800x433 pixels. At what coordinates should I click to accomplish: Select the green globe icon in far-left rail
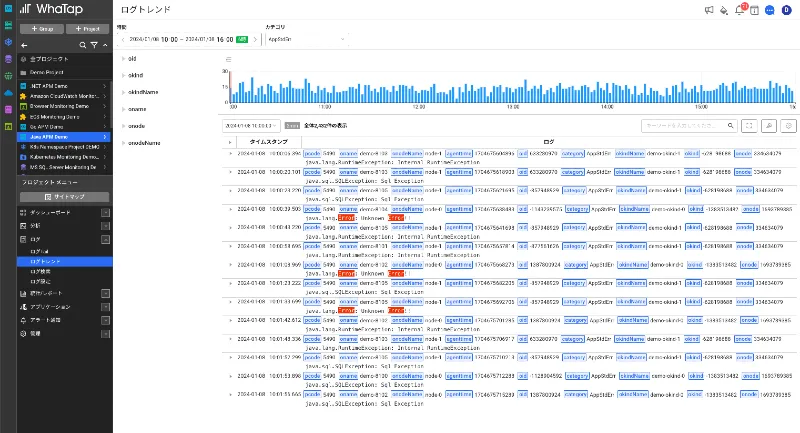tap(8, 76)
